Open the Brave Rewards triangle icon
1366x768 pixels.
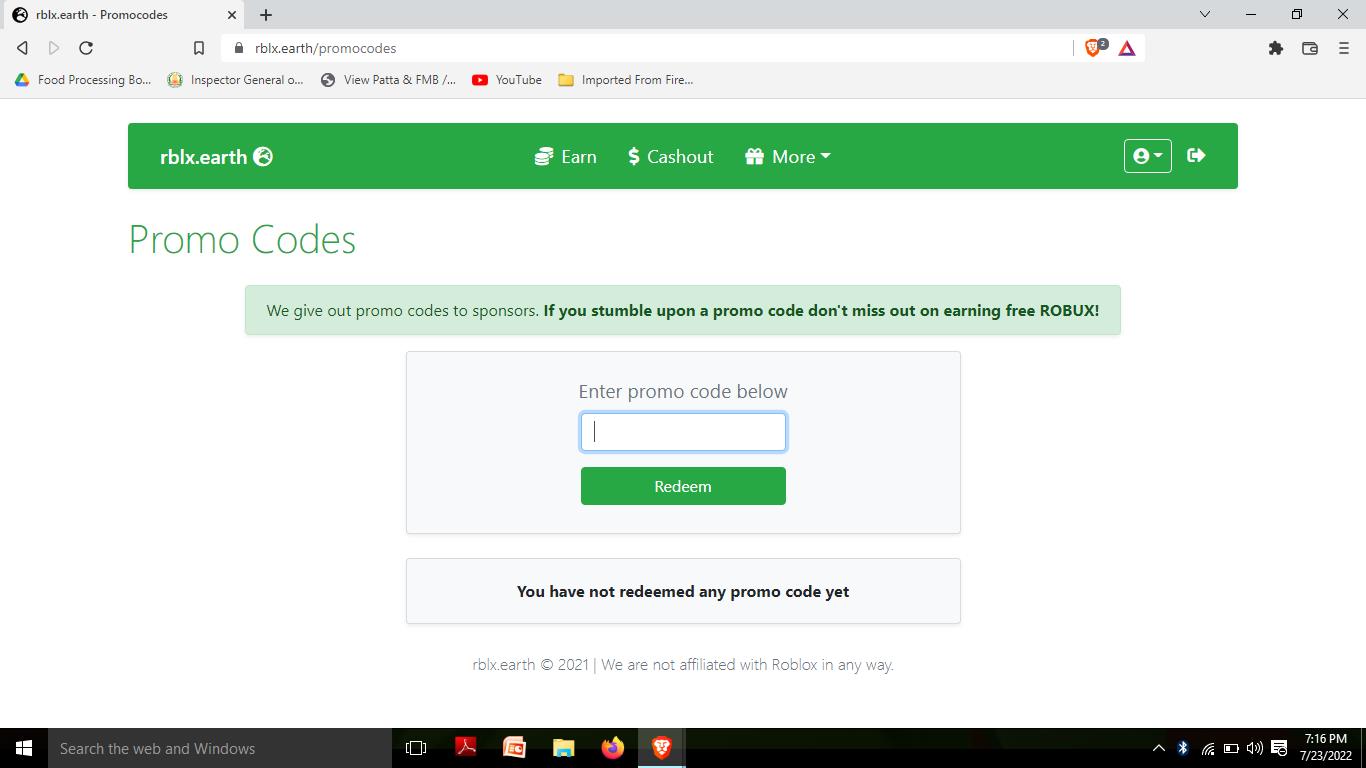pos(1127,48)
